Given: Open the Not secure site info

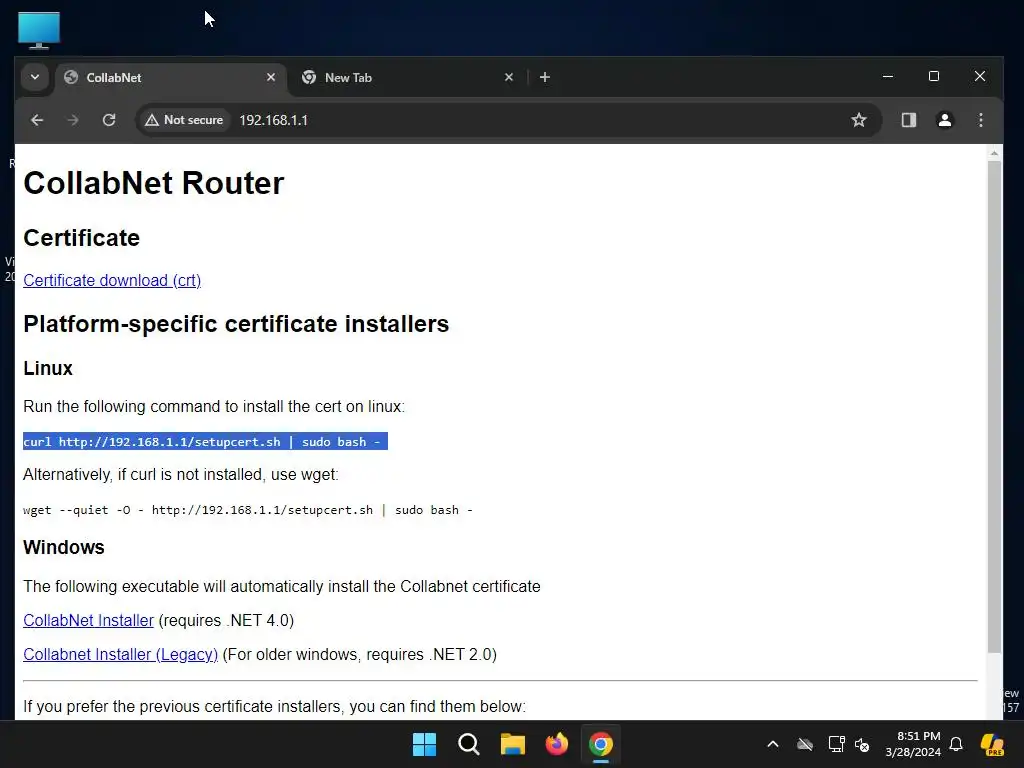Looking at the screenshot, I should (185, 120).
